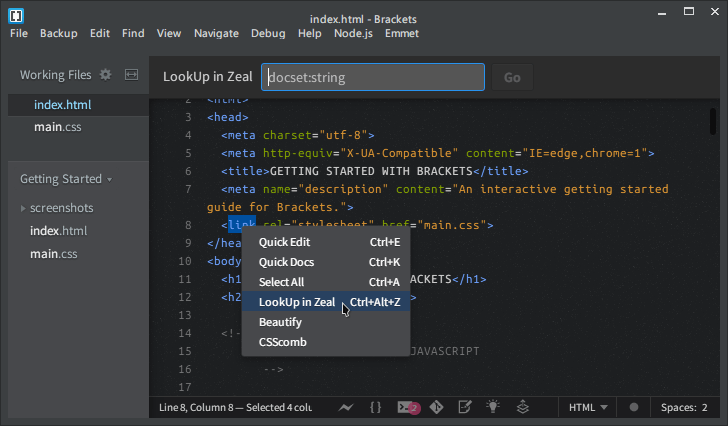Click the editor vertical scrollbar thumb
Viewport: 728px width, 426px height.
click(713, 122)
